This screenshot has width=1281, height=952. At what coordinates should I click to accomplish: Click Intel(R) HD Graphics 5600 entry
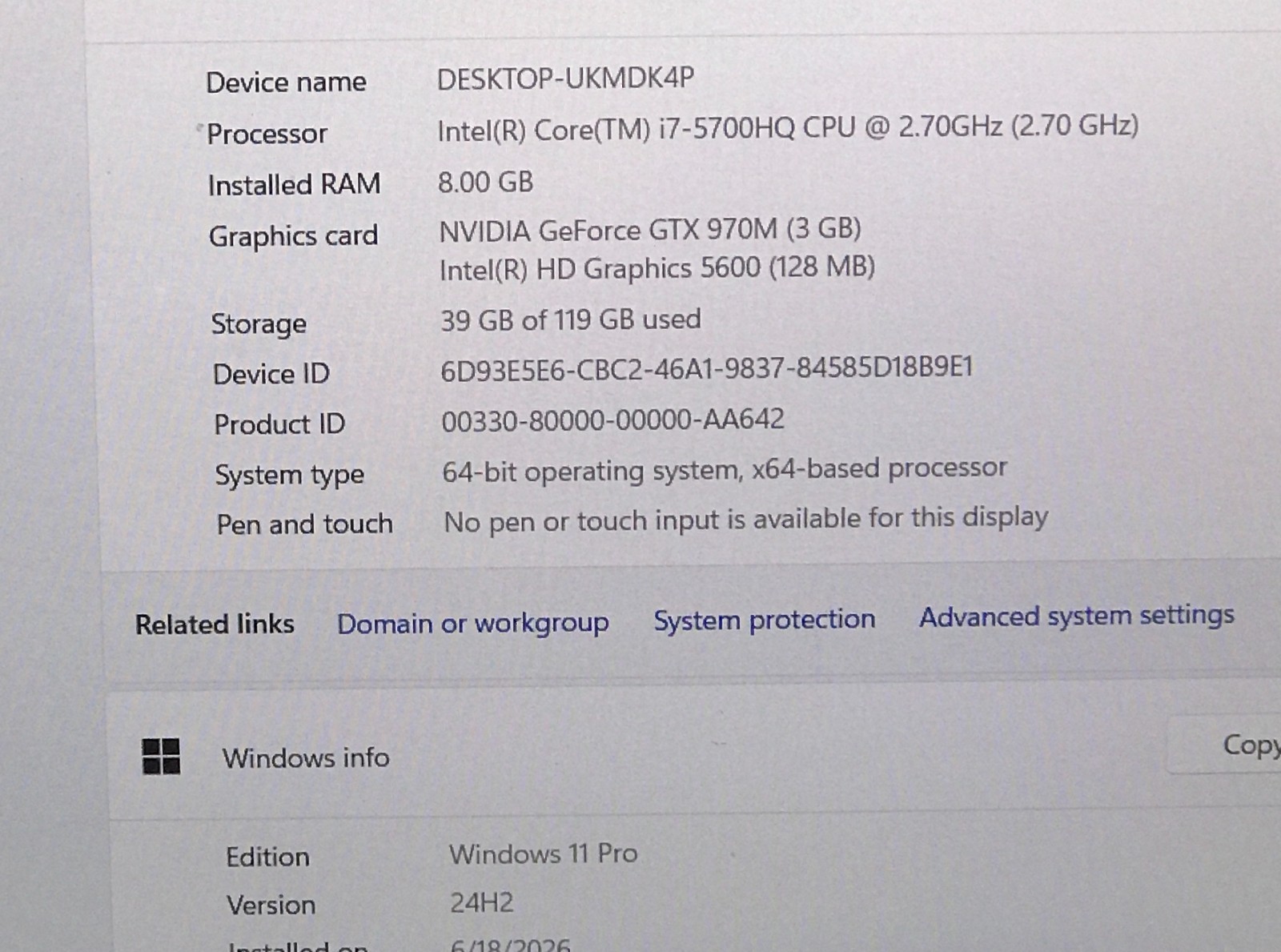[x=657, y=268]
